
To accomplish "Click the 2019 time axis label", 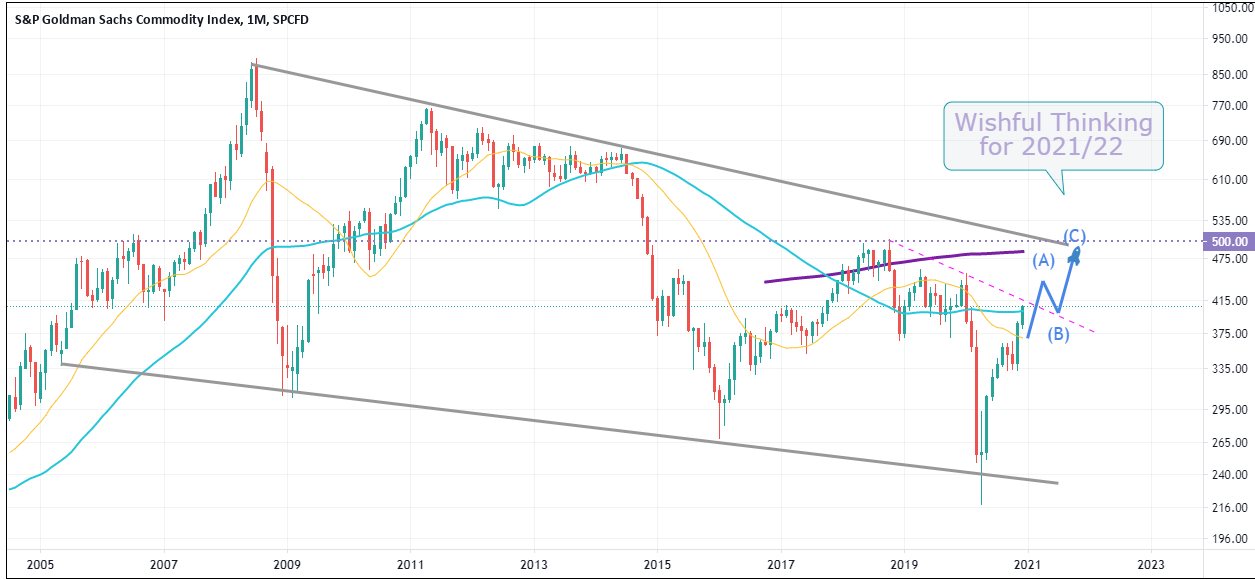I will click(904, 565).
